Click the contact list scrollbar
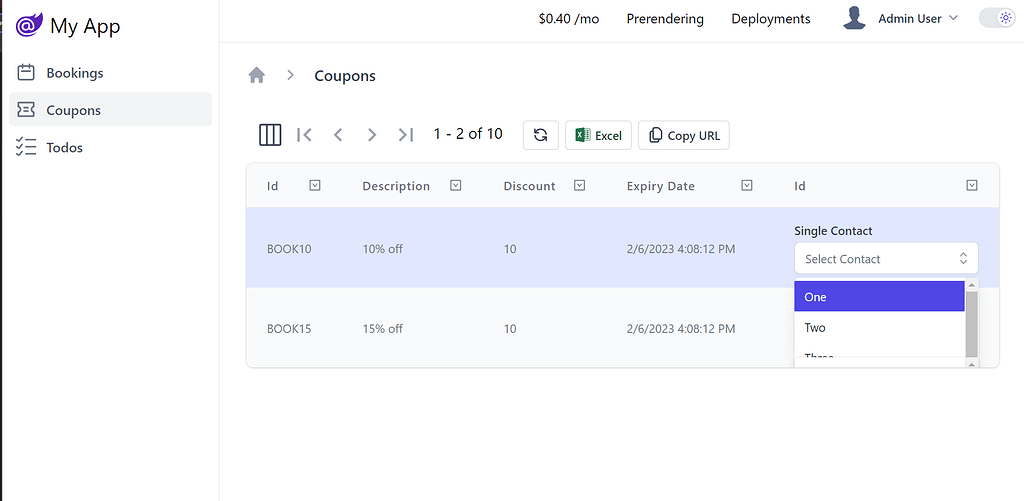The height and width of the screenshot is (501, 1024). (971, 325)
